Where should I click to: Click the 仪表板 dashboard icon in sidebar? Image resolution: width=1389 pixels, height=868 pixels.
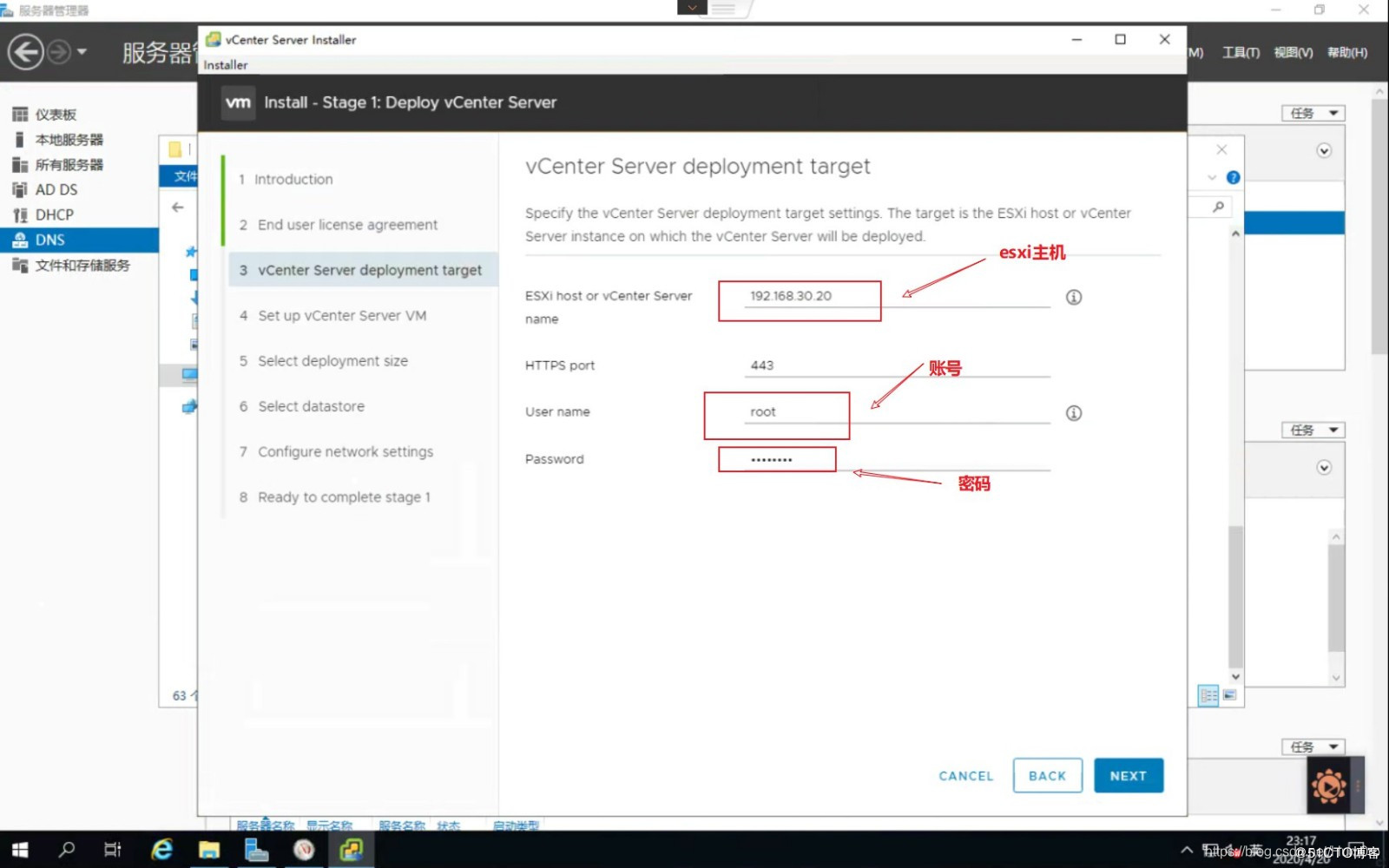(20, 115)
